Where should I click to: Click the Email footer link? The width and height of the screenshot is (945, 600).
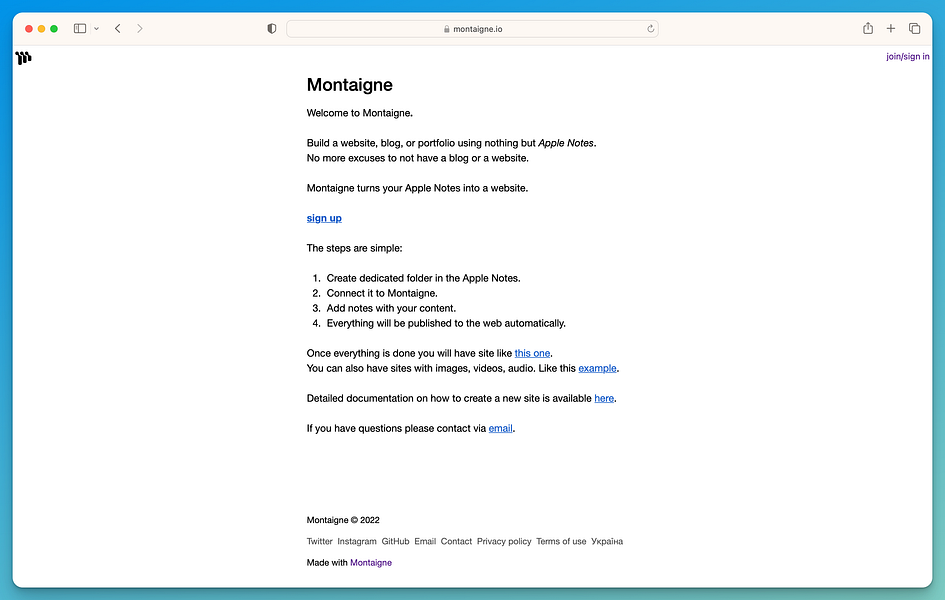click(x=425, y=541)
